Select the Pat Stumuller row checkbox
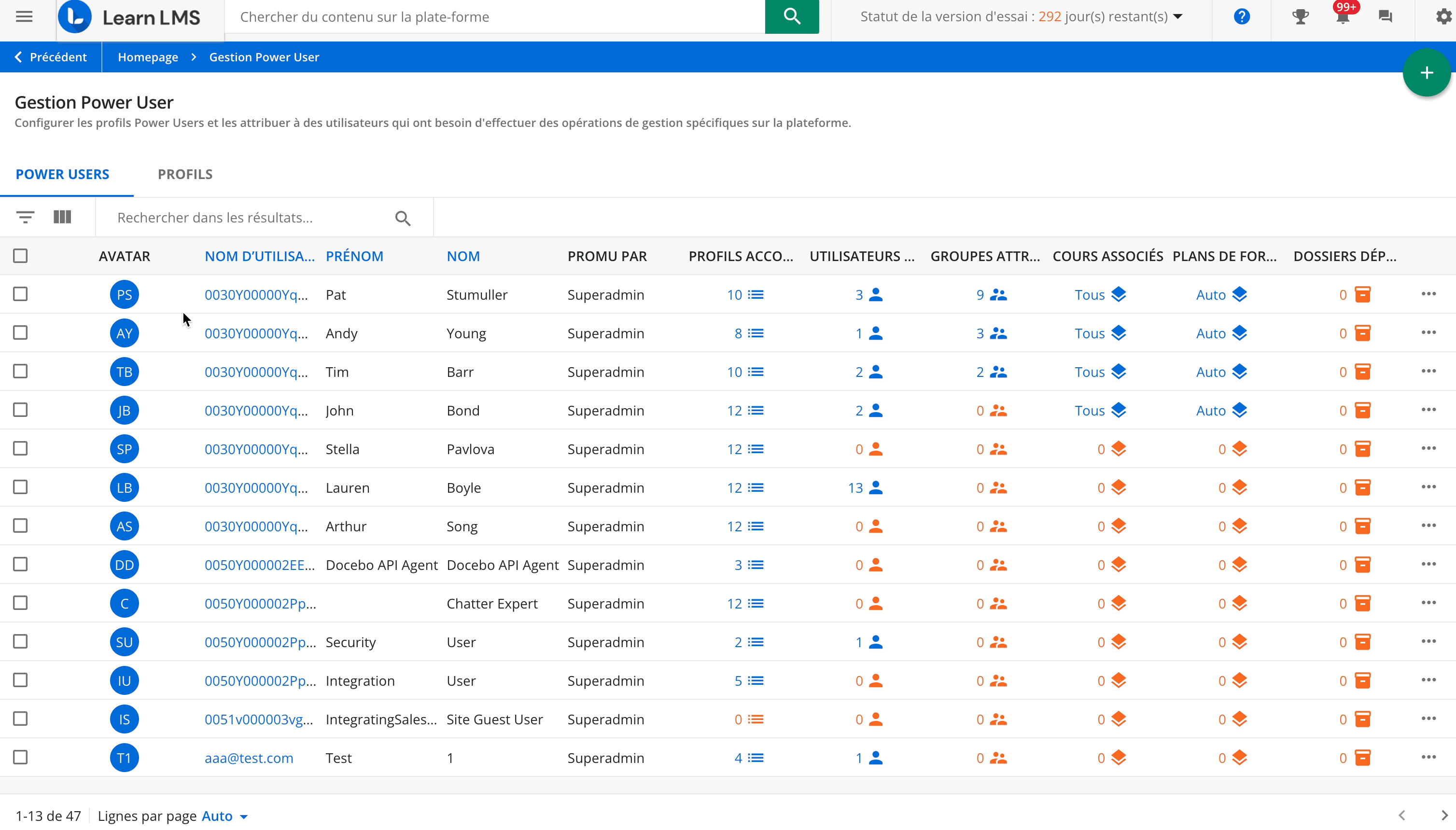Image resolution: width=1456 pixels, height=830 pixels. (21, 294)
